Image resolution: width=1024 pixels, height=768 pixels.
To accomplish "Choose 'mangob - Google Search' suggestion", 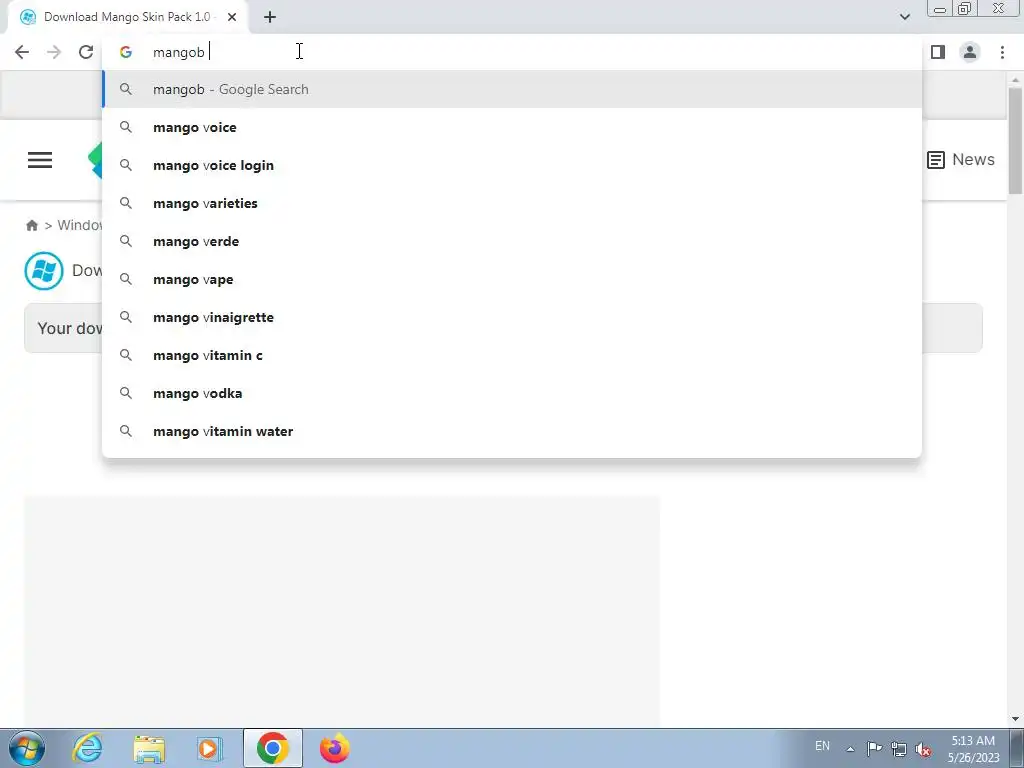I will pyautogui.click(x=512, y=89).
